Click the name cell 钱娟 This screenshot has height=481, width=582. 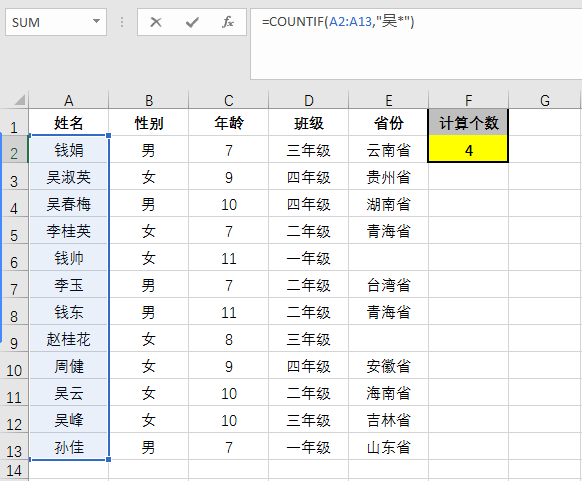69,150
